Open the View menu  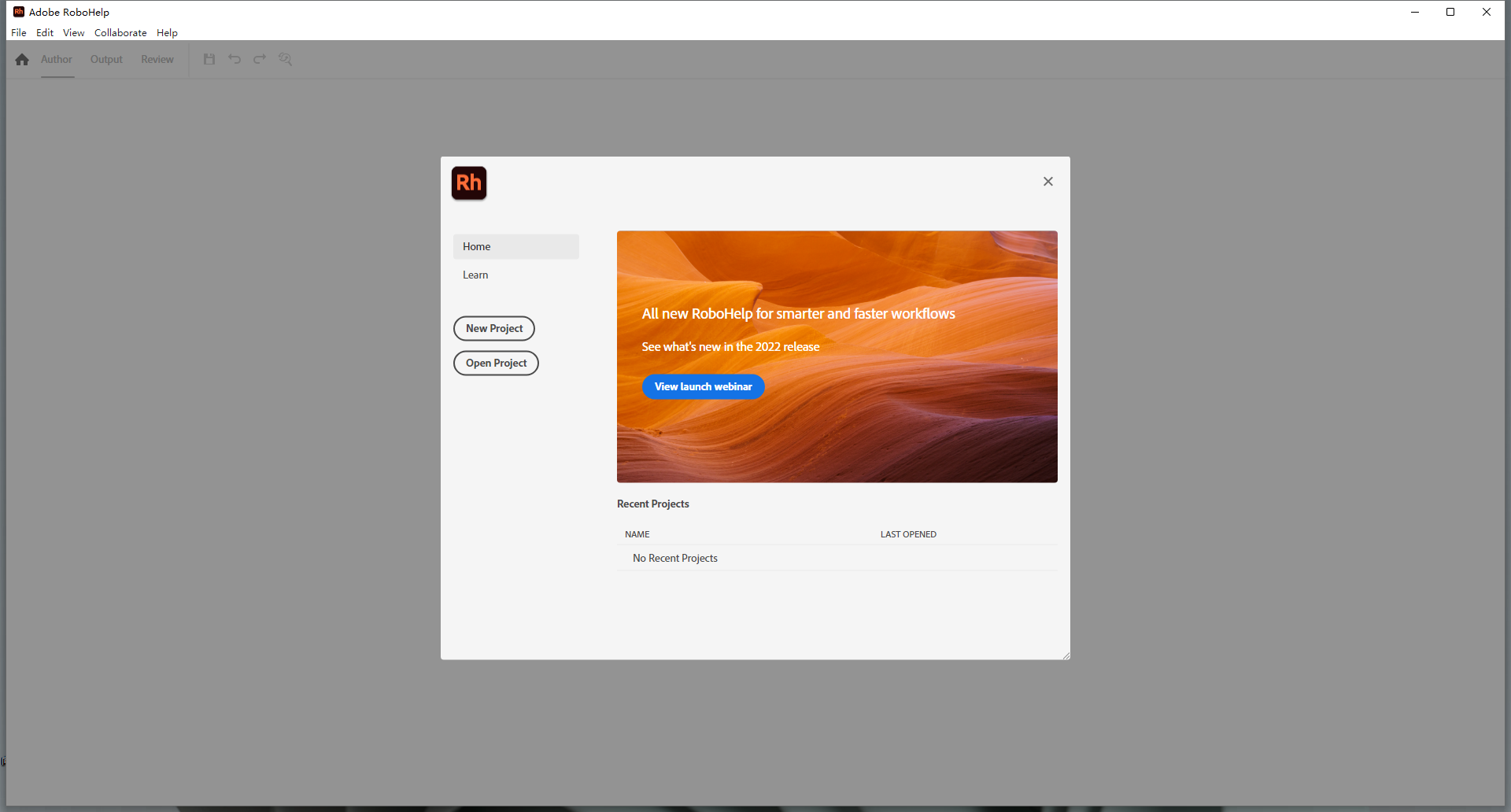(74, 33)
